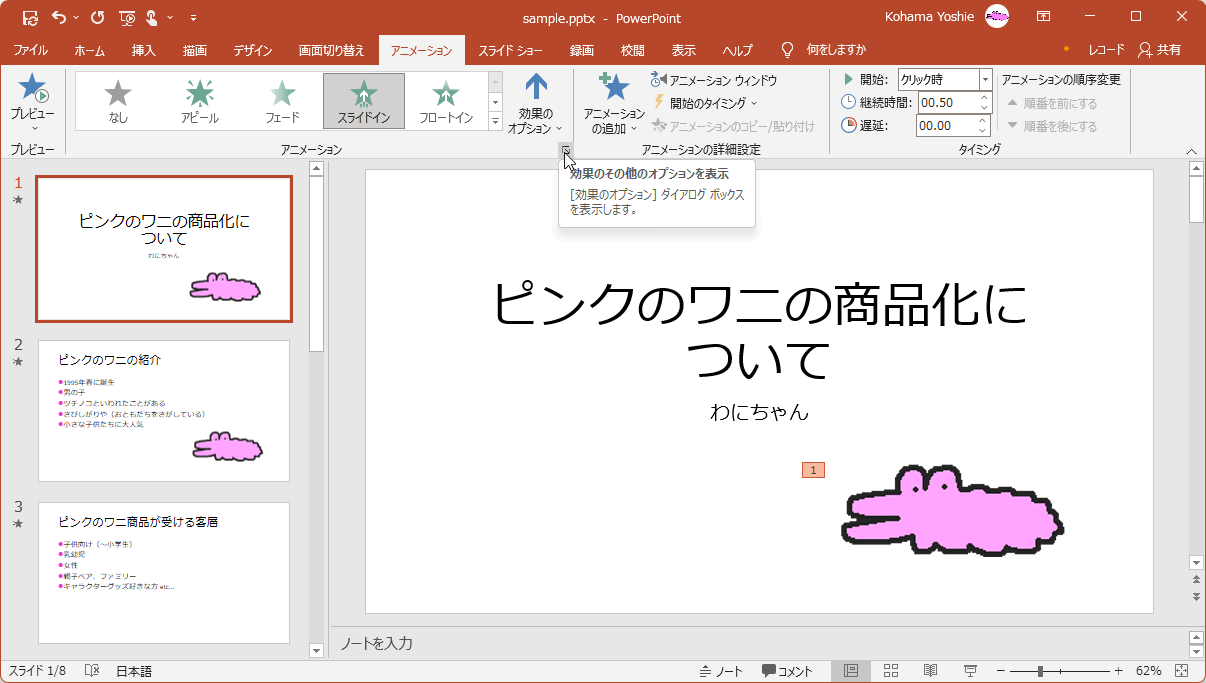Select the Float In (フロートイン) animation
This screenshot has width=1206, height=683.
(445, 101)
